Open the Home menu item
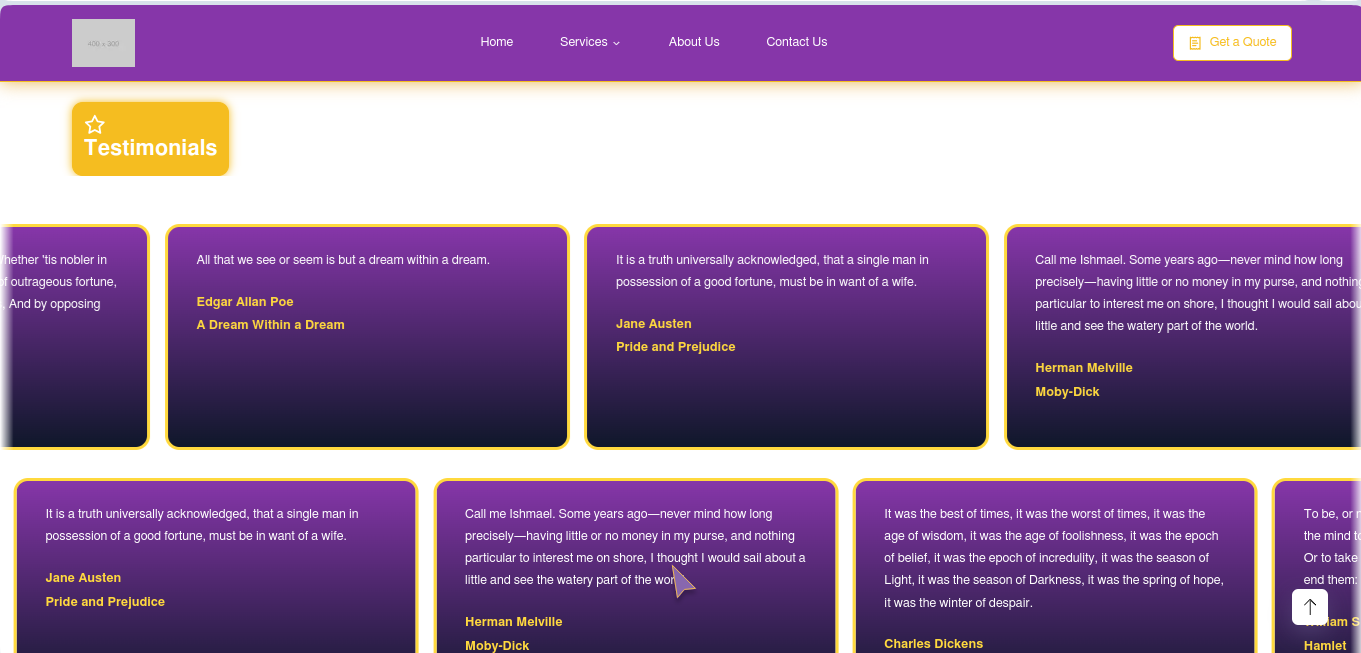Image resolution: width=1361 pixels, height=653 pixels. pyautogui.click(x=497, y=42)
